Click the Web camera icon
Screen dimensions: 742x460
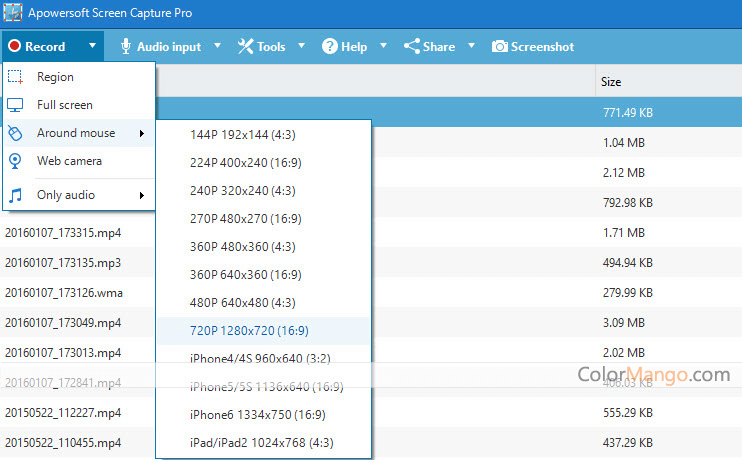[15, 161]
